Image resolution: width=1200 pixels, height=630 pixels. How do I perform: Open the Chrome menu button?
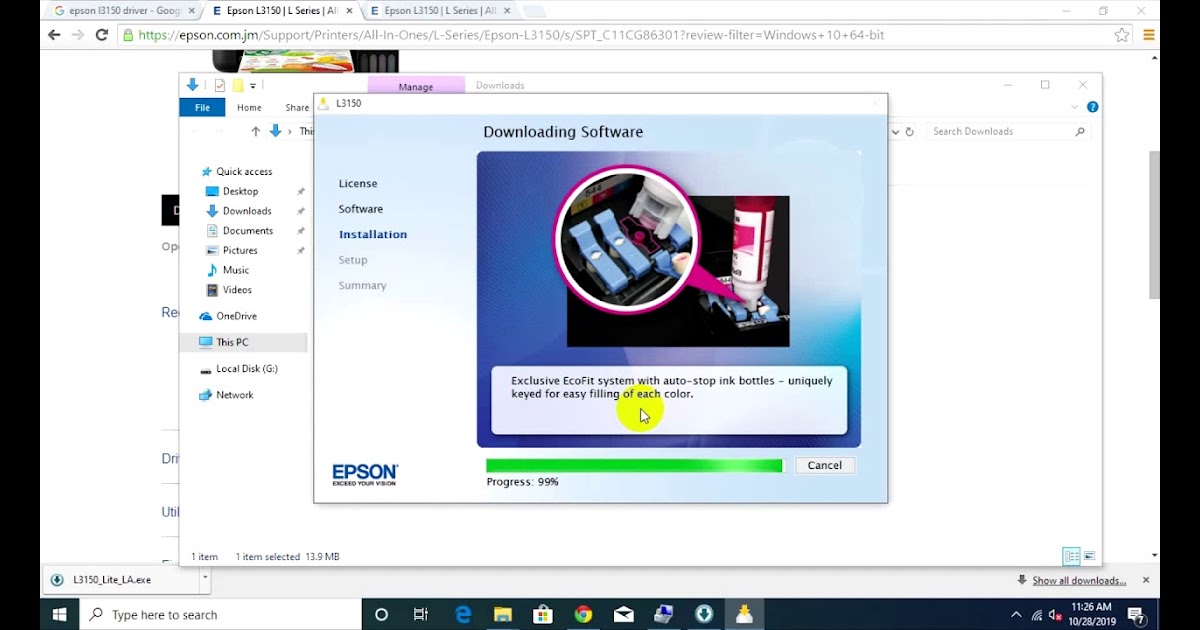tap(1149, 35)
